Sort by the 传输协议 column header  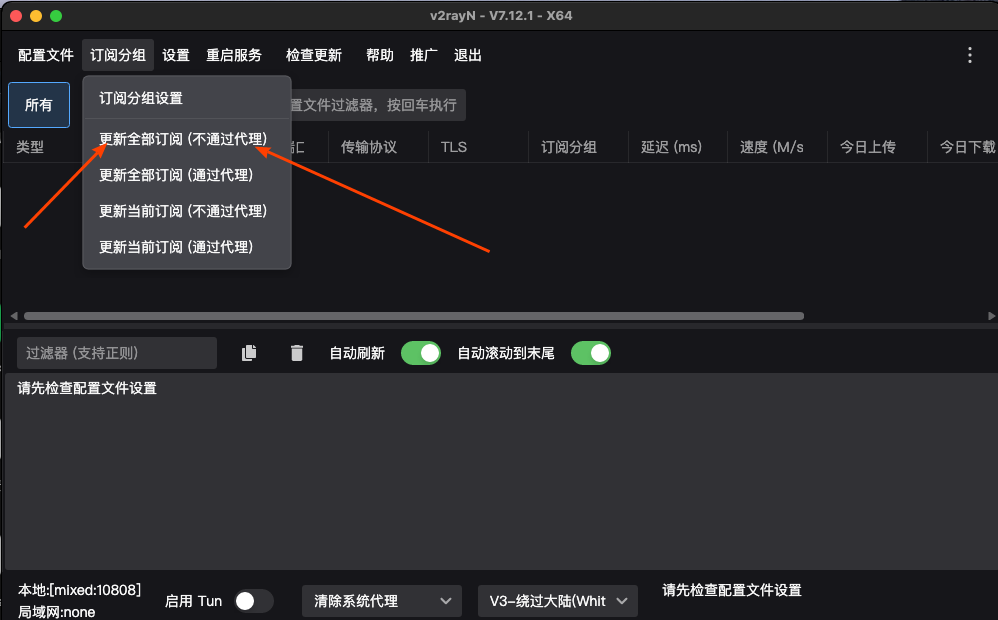click(369, 147)
